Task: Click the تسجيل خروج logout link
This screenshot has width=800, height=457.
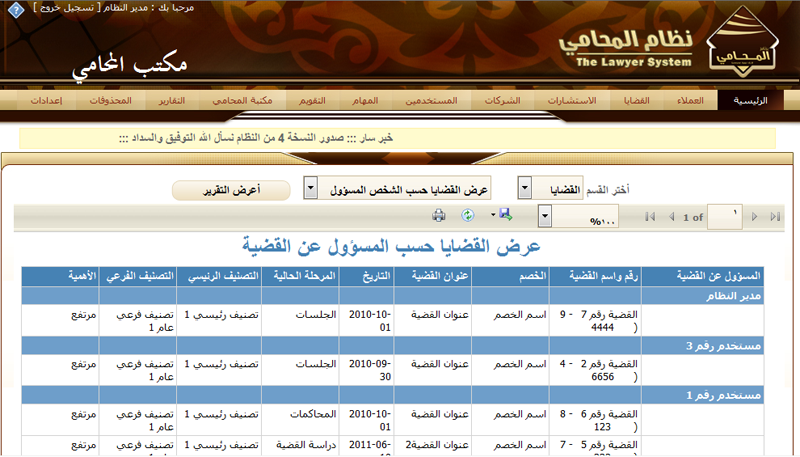Action: (67, 8)
